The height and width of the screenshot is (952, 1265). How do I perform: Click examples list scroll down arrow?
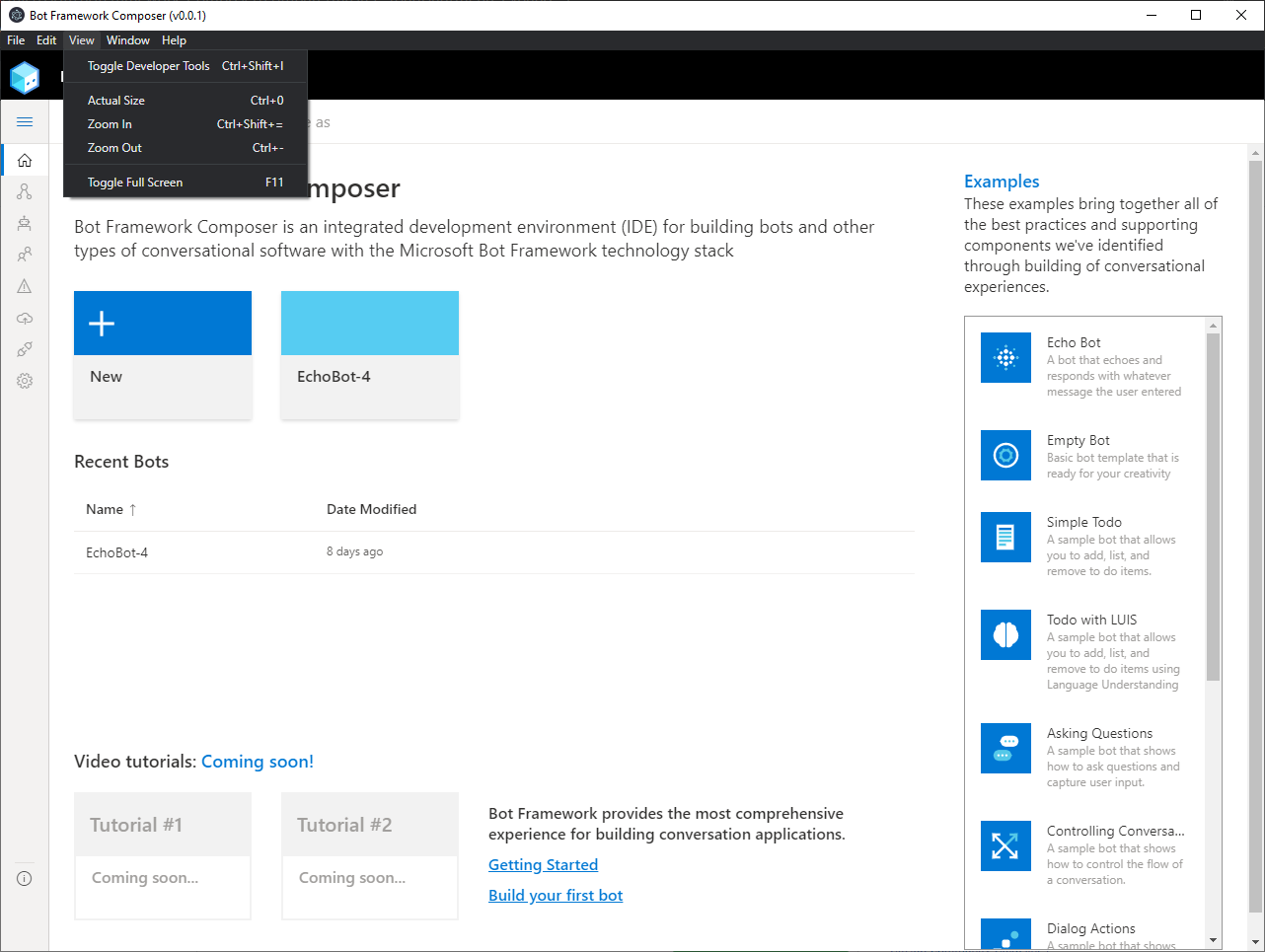[x=1214, y=941]
